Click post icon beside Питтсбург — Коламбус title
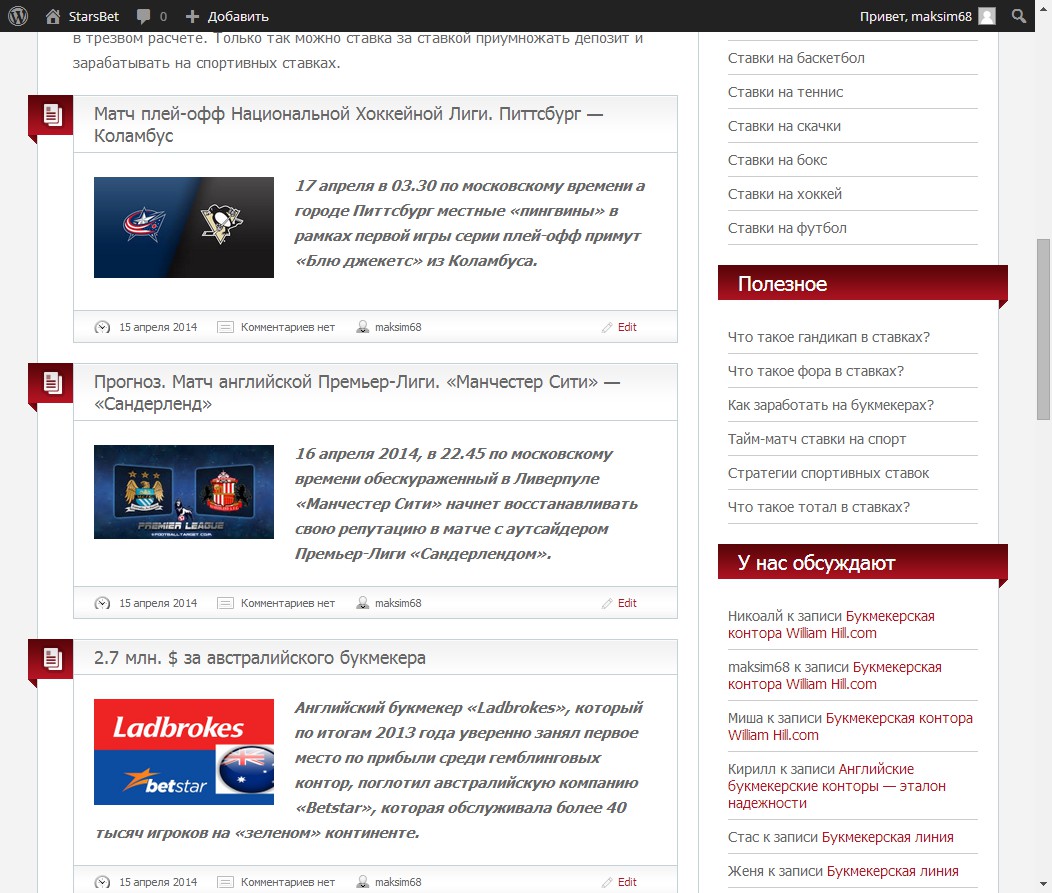 click(x=52, y=115)
